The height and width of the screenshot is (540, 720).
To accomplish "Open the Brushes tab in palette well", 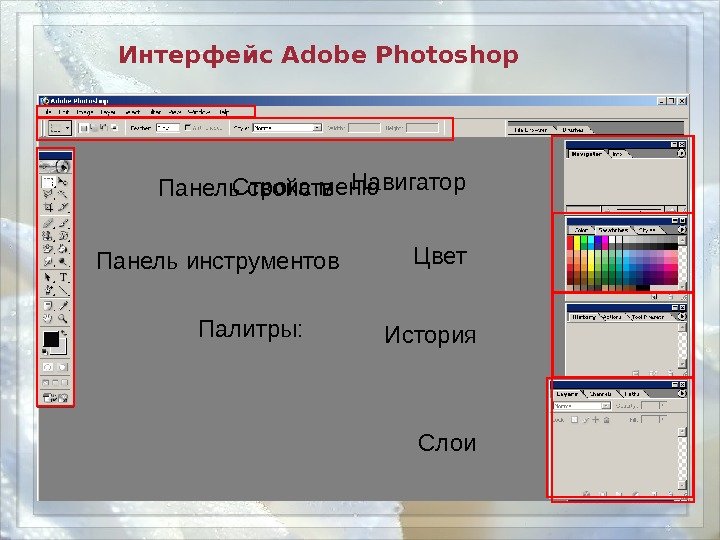I will tap(573, 130).
